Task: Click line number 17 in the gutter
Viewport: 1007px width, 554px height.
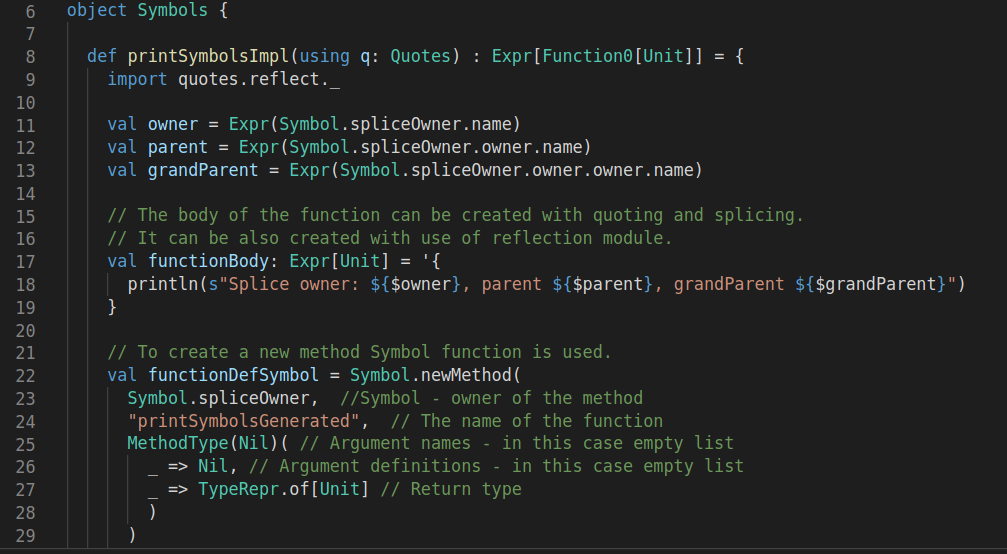Action: click(25, 262)
